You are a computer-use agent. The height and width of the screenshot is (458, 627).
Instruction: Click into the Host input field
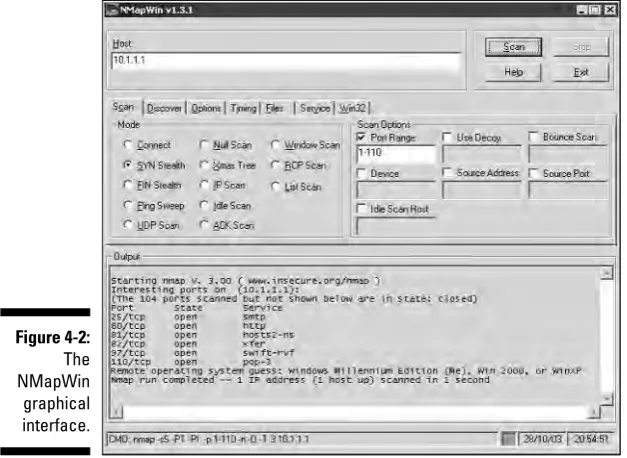tap(286, 61)
